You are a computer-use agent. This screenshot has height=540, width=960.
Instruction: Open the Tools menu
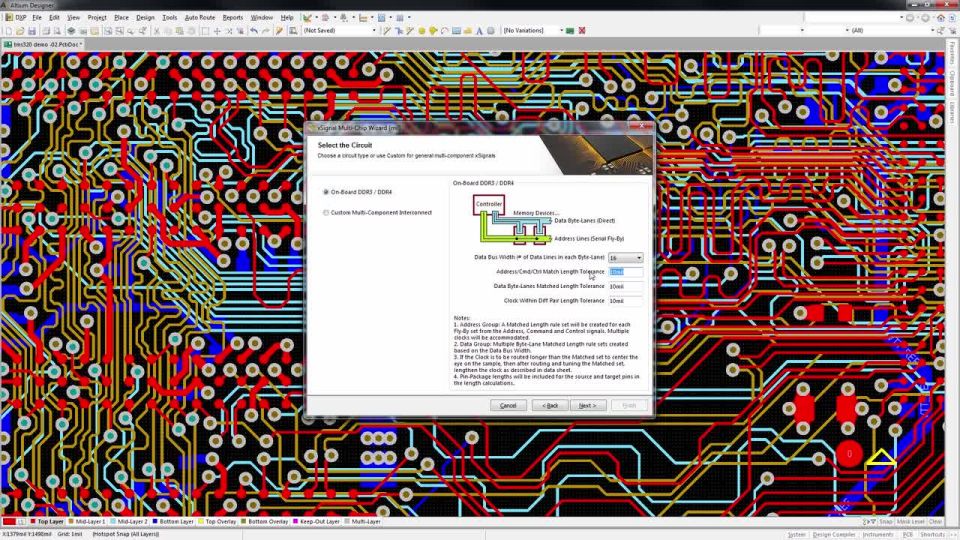point(170,18)
